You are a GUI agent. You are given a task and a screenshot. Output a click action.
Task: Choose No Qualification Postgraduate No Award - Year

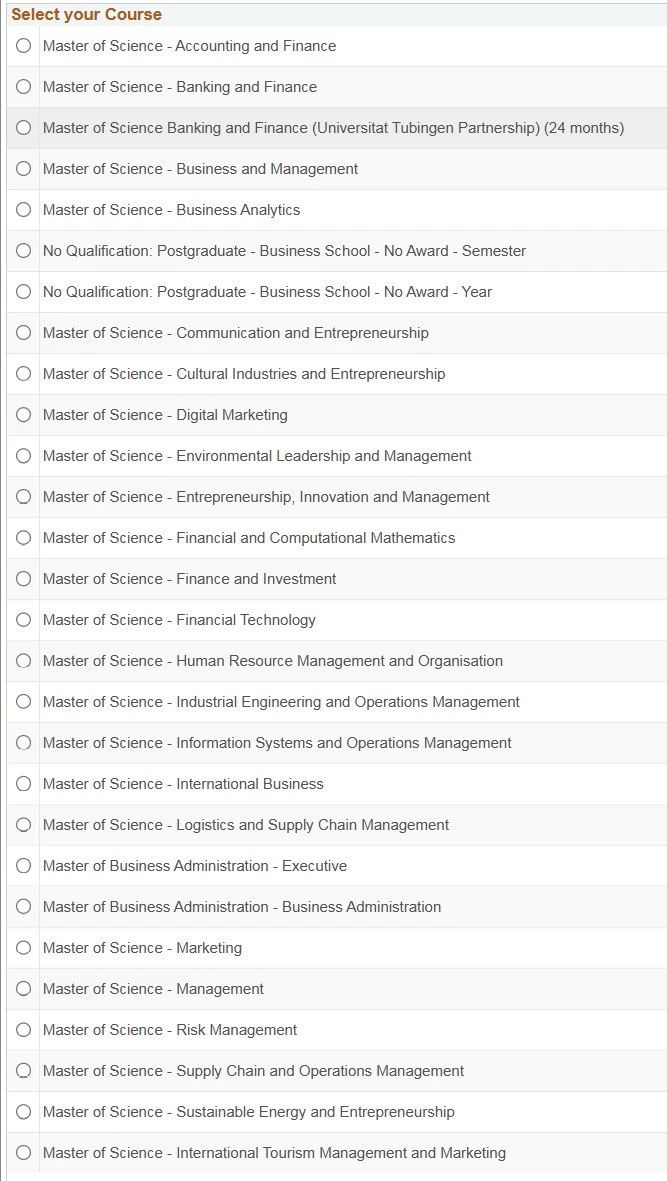coord(23,291)
